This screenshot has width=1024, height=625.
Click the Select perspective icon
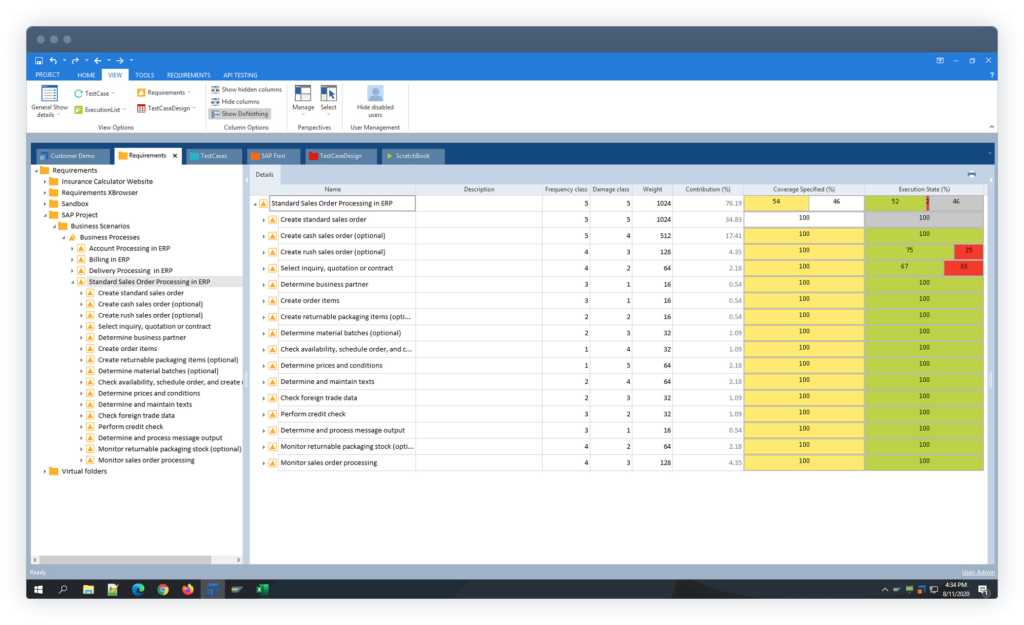[x=328, y=95]
